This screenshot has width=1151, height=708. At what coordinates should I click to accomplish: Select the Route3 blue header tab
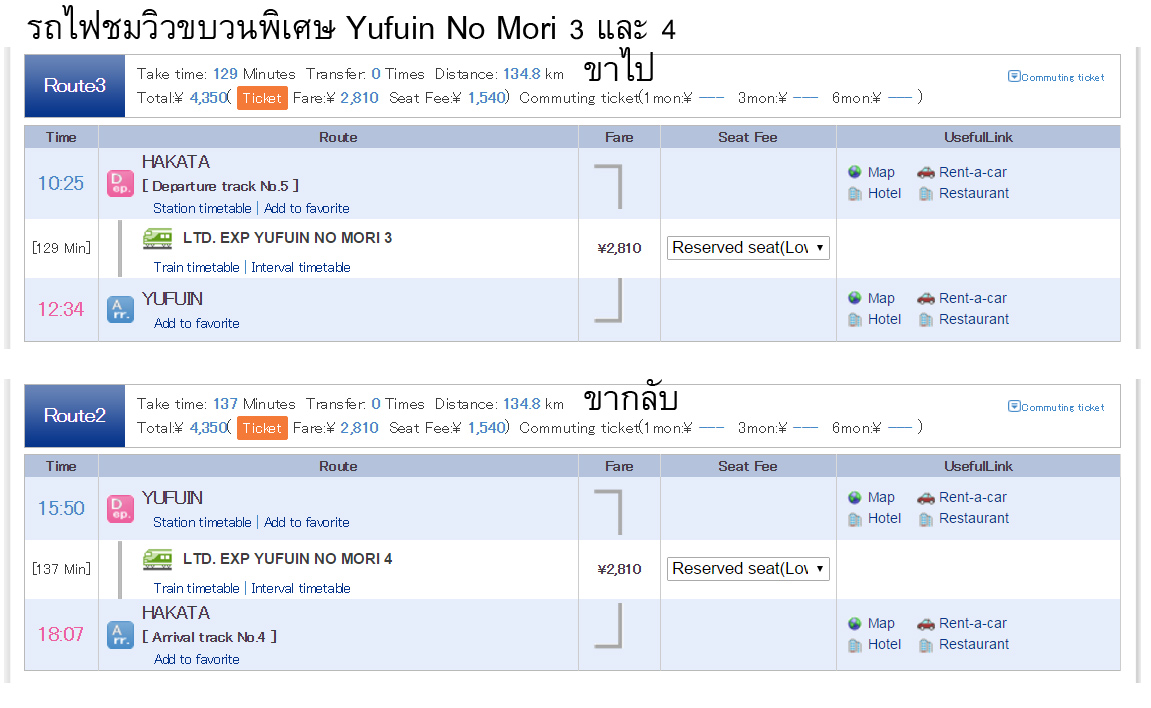(75, 86)
